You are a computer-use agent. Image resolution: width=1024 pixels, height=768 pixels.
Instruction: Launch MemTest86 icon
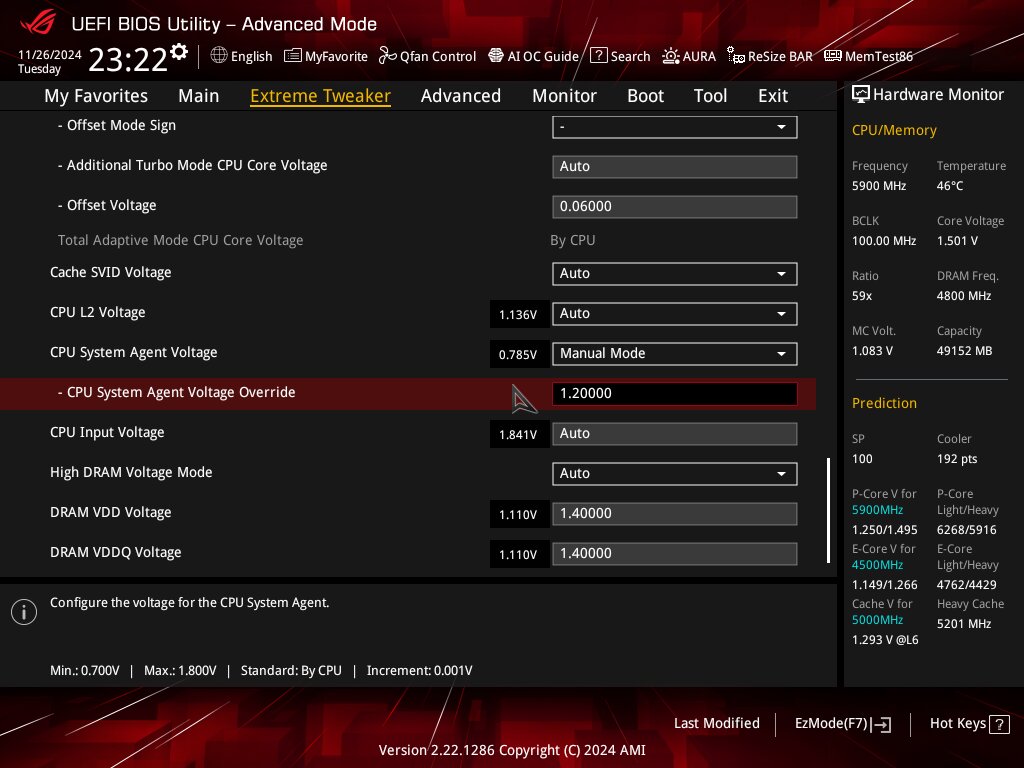click(x=833, y=56)
